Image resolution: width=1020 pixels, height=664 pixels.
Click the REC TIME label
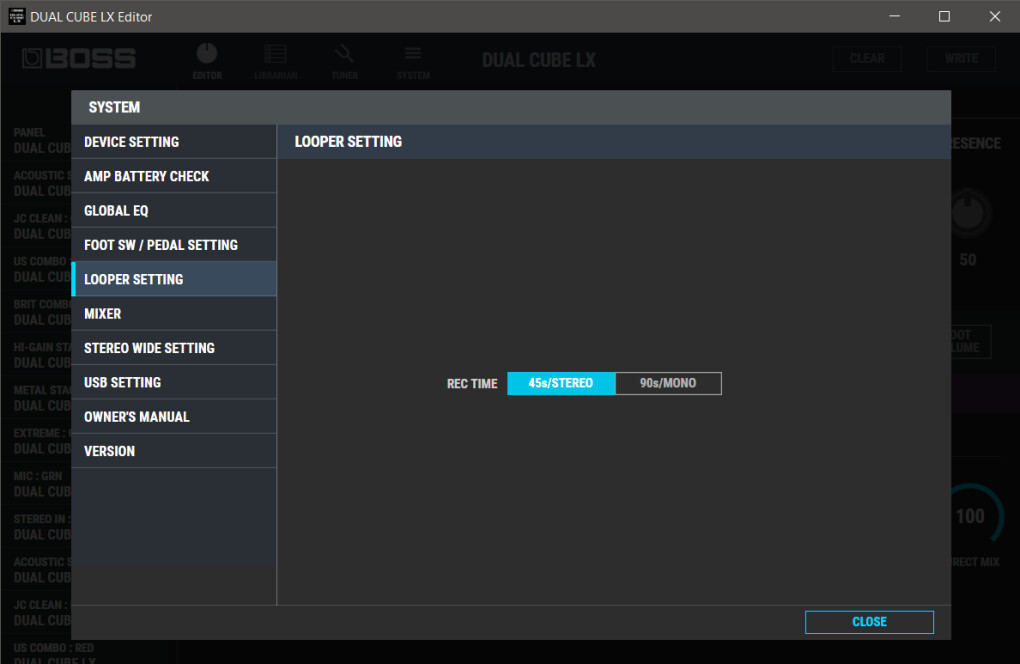(472, 384)
